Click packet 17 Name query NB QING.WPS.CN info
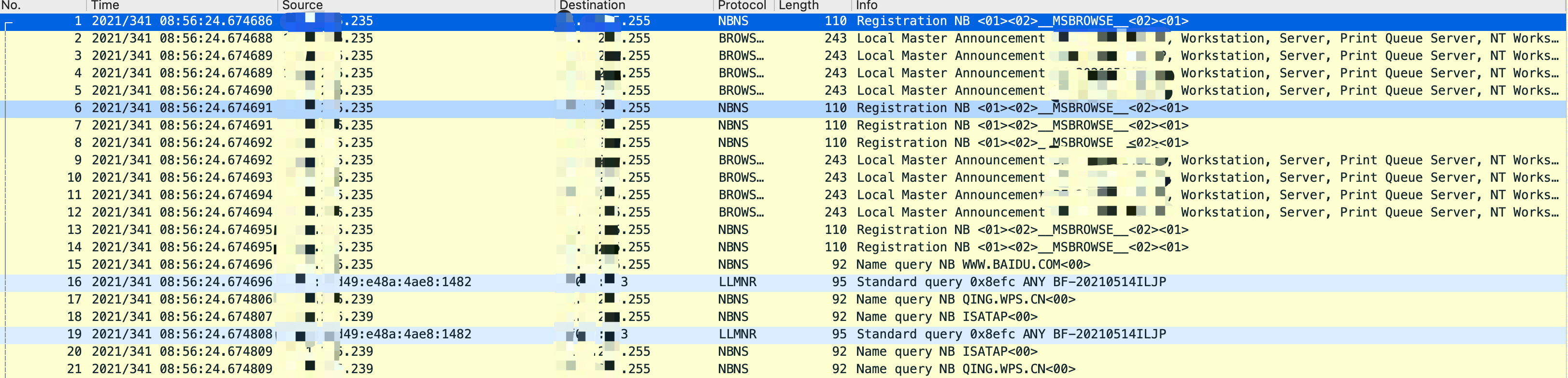The height and width of the screenshot is (378, 1568). (966, 300)
